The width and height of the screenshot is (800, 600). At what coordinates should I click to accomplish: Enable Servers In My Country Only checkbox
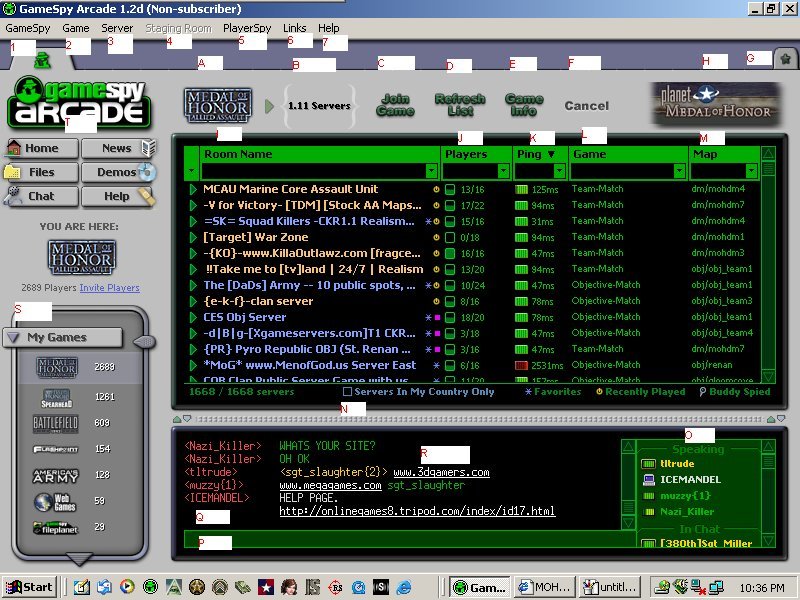(347, 392)
